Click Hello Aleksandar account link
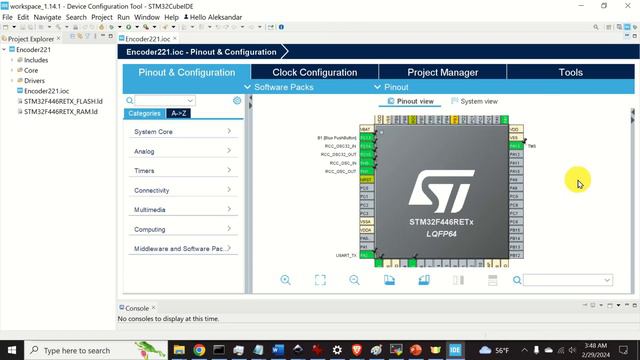This screenshot has height=360, width=640. click(x=213, y=17)
